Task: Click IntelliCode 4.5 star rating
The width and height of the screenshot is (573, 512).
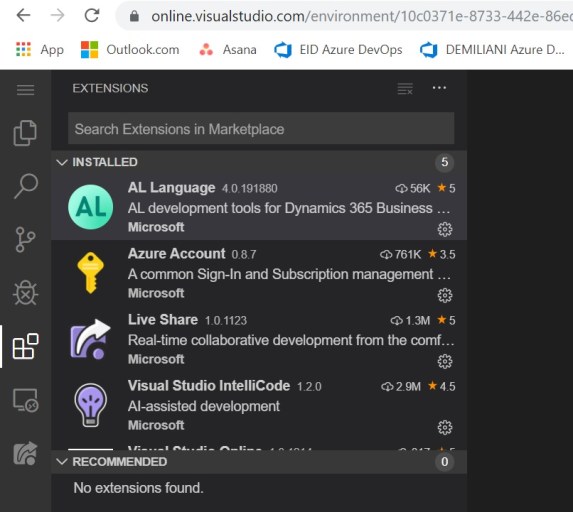Action: [442, 386]
